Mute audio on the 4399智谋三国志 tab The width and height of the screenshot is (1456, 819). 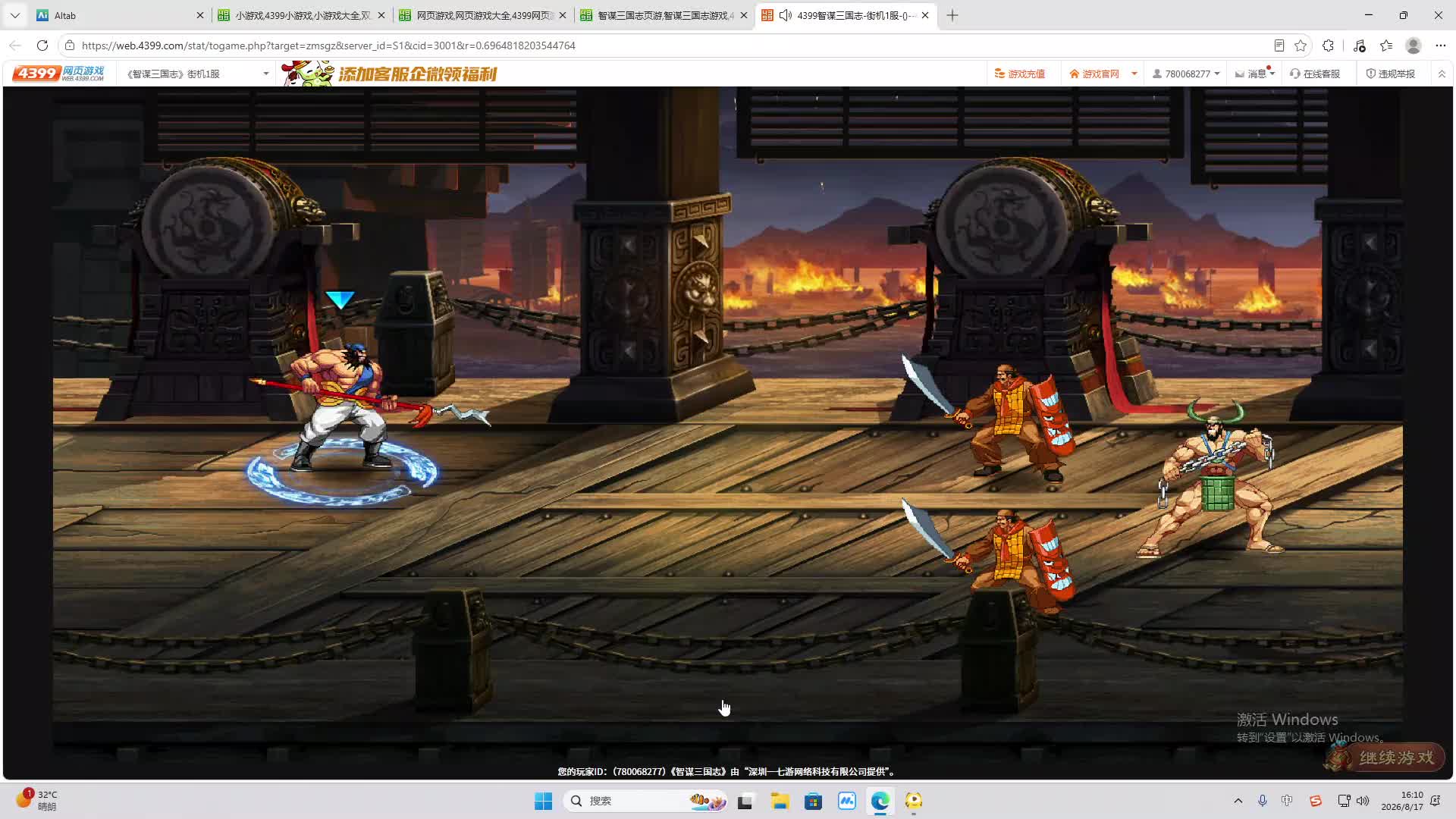point(786,15)
